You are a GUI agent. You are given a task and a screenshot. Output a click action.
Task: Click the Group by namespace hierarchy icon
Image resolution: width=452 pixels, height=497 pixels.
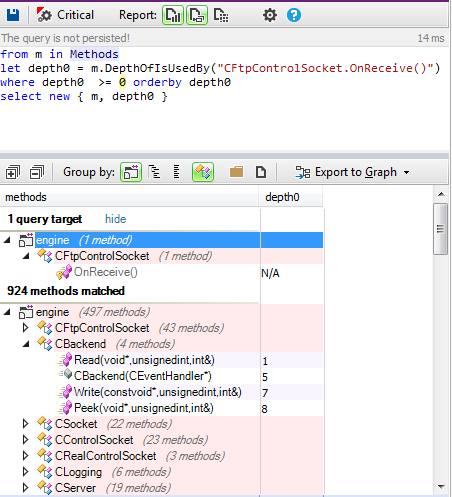(x=154, y=172)
